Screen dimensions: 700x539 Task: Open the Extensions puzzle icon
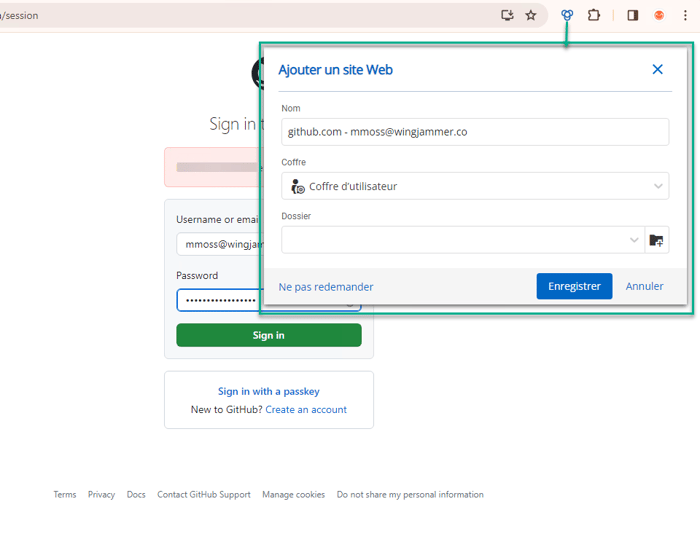coord(593,15)
